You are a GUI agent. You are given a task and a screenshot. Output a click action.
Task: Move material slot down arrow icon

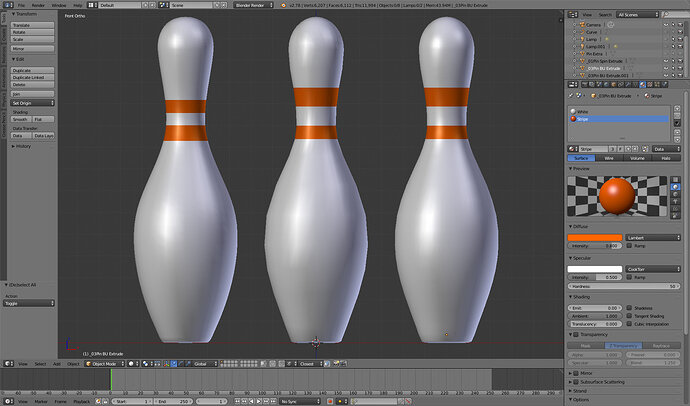[677, 139]
